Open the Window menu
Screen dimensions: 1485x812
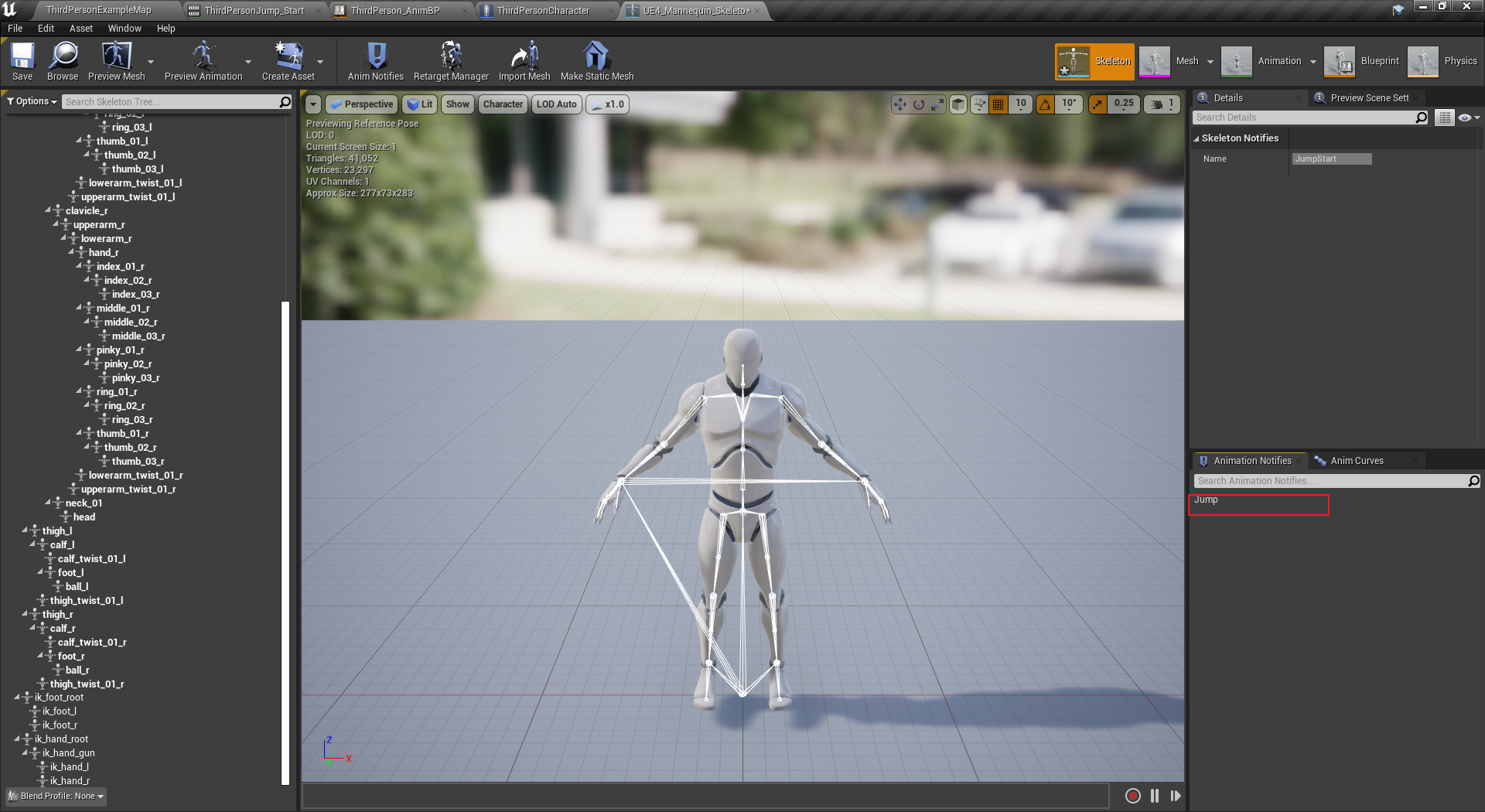125,29
